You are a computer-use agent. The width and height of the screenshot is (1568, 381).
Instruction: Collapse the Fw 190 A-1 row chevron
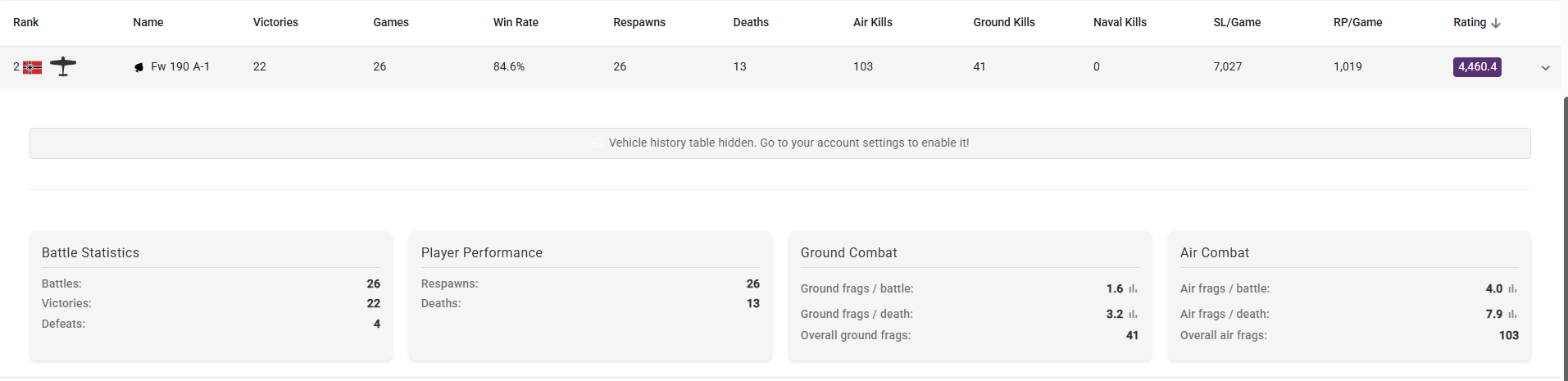[x=1545, y=68]
